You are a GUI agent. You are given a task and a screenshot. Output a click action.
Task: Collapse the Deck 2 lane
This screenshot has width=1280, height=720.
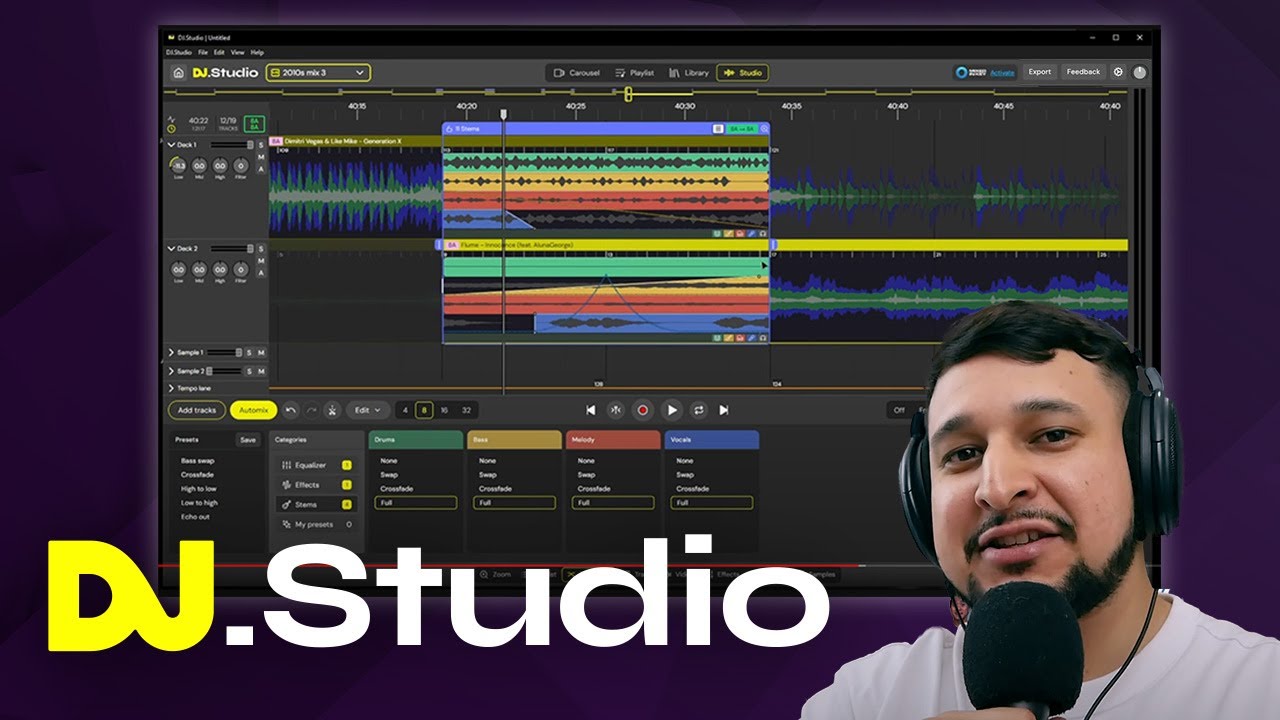click(171, 248)
